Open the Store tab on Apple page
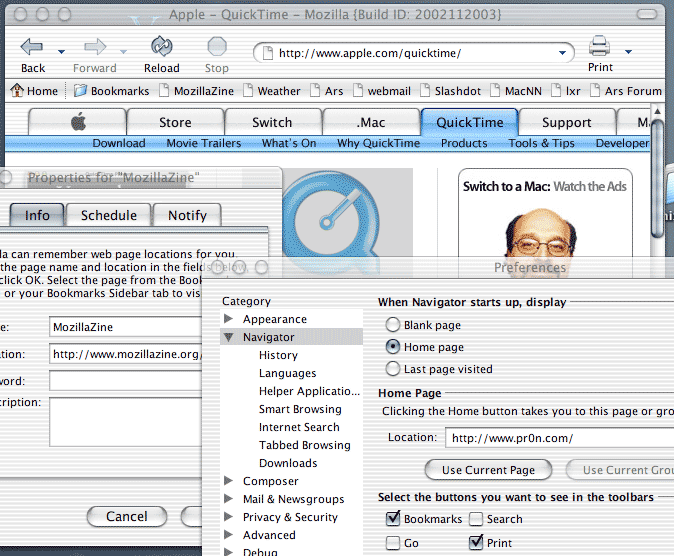Screen dimensions: 674x556 [x=175, y=122]
